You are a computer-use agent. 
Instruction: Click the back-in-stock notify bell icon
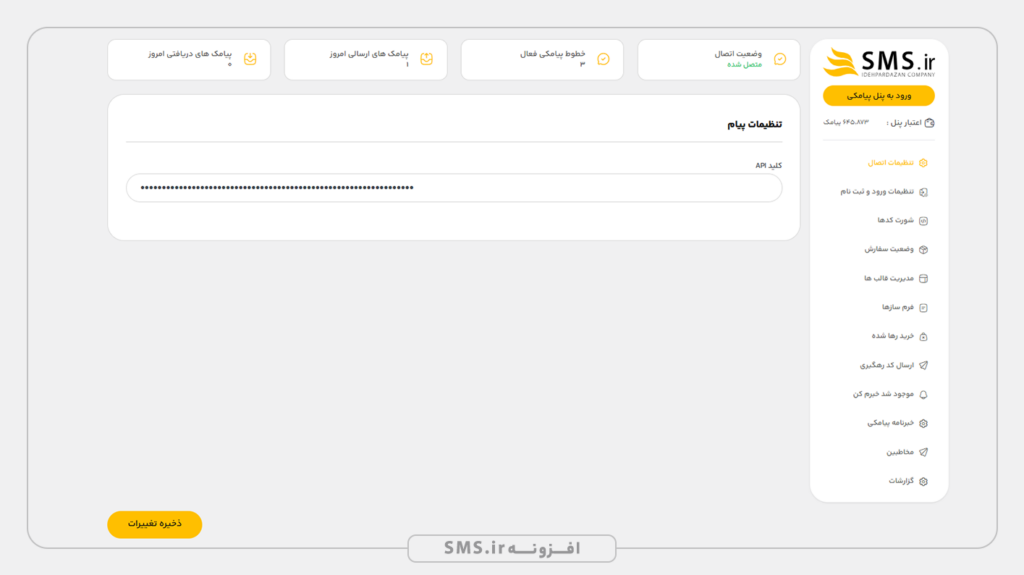923,395
